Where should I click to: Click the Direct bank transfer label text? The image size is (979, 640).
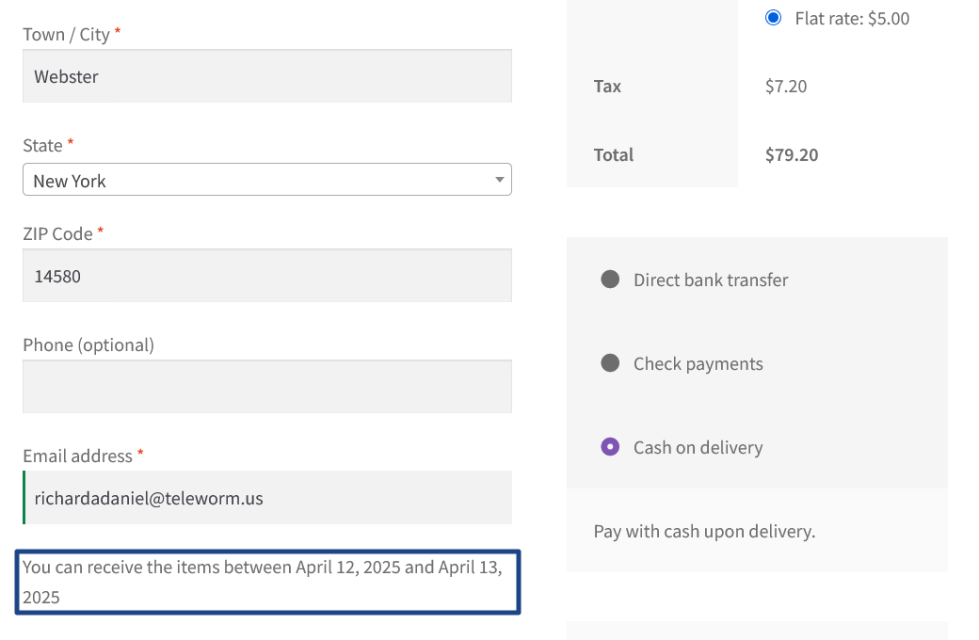(x=710, y=280)
